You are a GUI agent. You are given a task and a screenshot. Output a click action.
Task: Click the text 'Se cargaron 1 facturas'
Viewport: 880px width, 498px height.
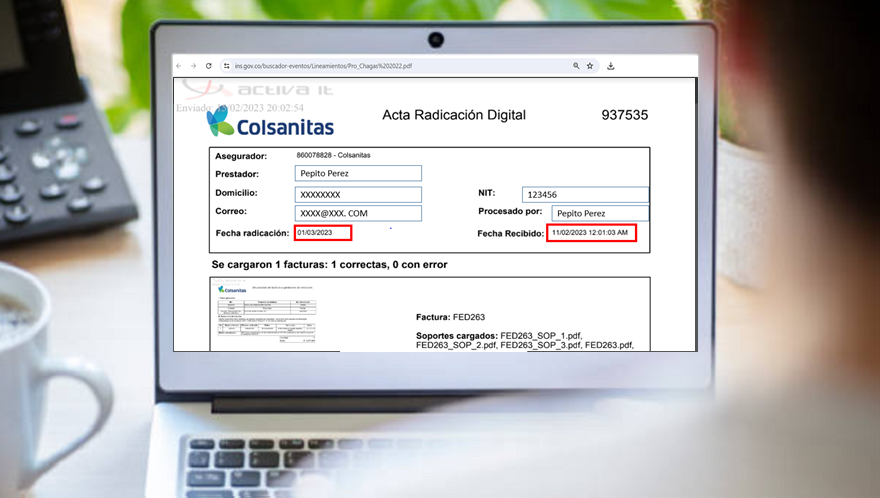point(268,264)
